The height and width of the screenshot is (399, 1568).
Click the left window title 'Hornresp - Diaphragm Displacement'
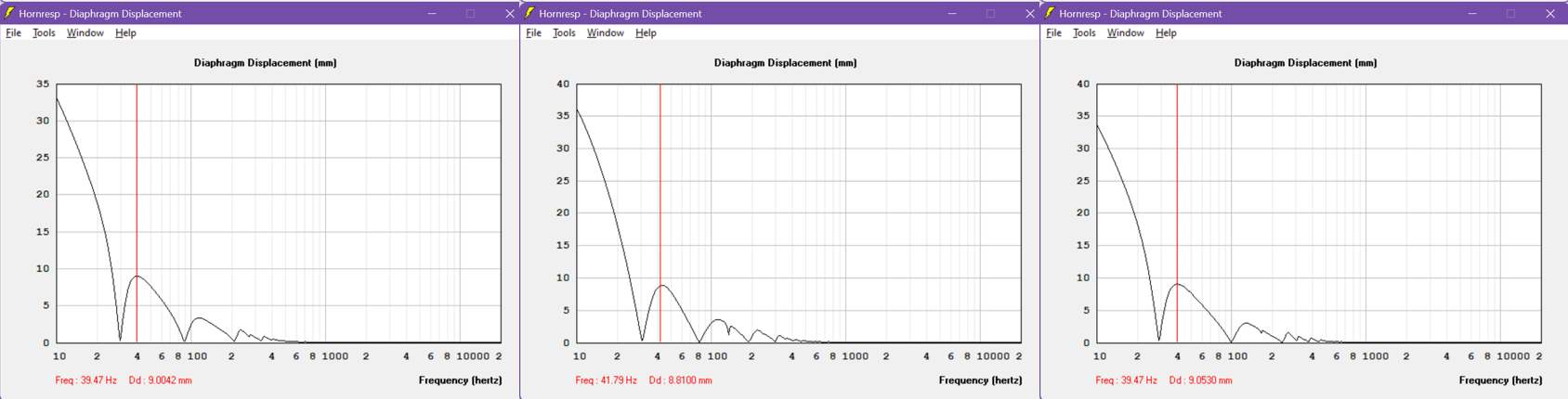(x=100, y=14)
